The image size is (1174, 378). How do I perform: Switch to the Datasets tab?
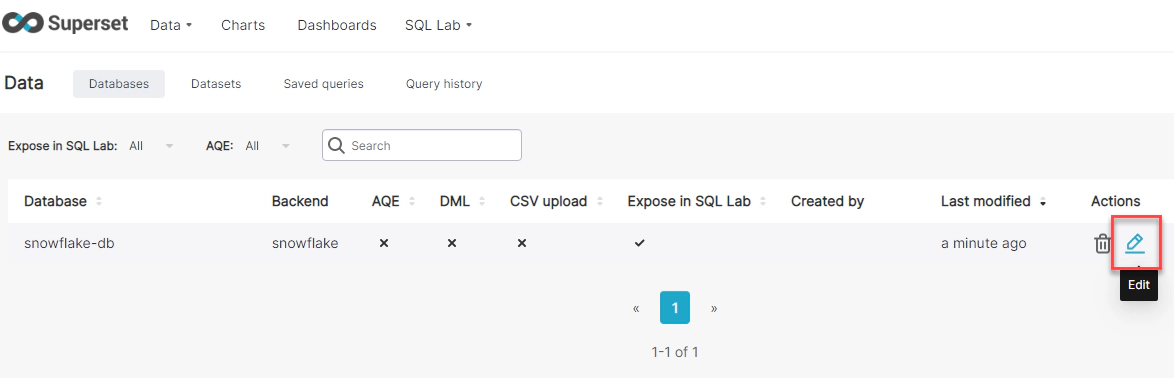(216, 84)
